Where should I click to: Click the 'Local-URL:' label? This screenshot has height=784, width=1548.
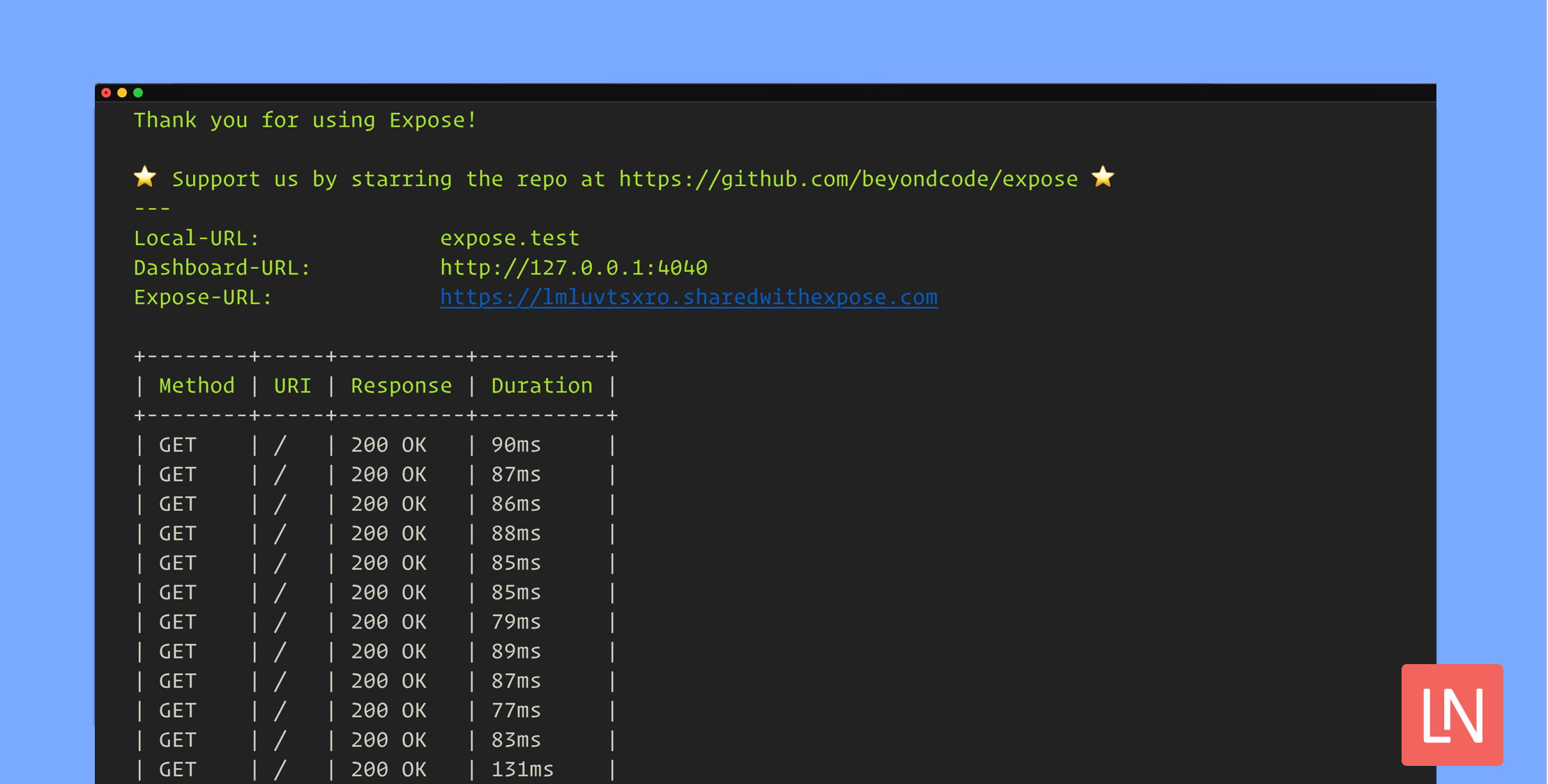tap(197, 238)
